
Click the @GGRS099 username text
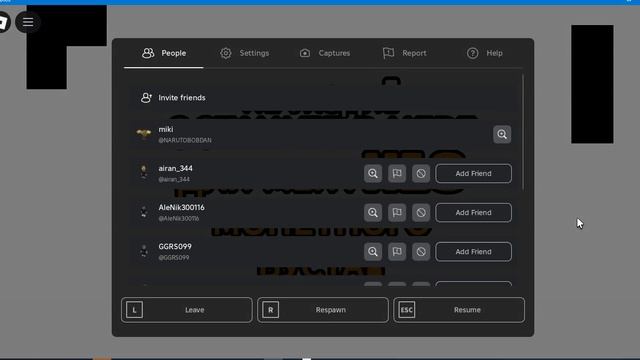(174, 258)
